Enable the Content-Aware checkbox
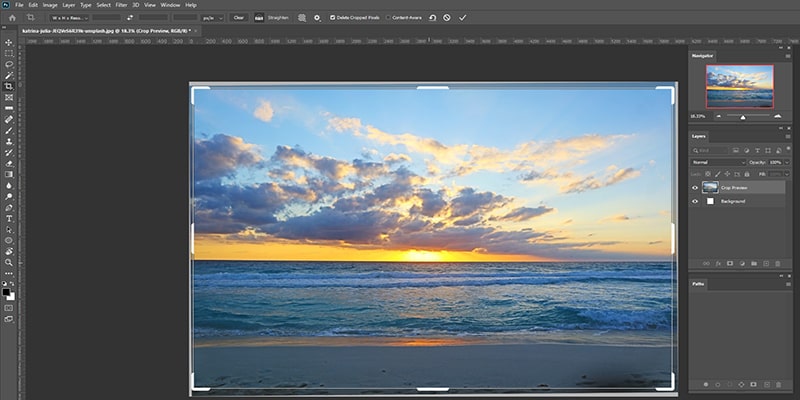Image resolution: width=800 pixels, height=400 pixels. point(388,18)
